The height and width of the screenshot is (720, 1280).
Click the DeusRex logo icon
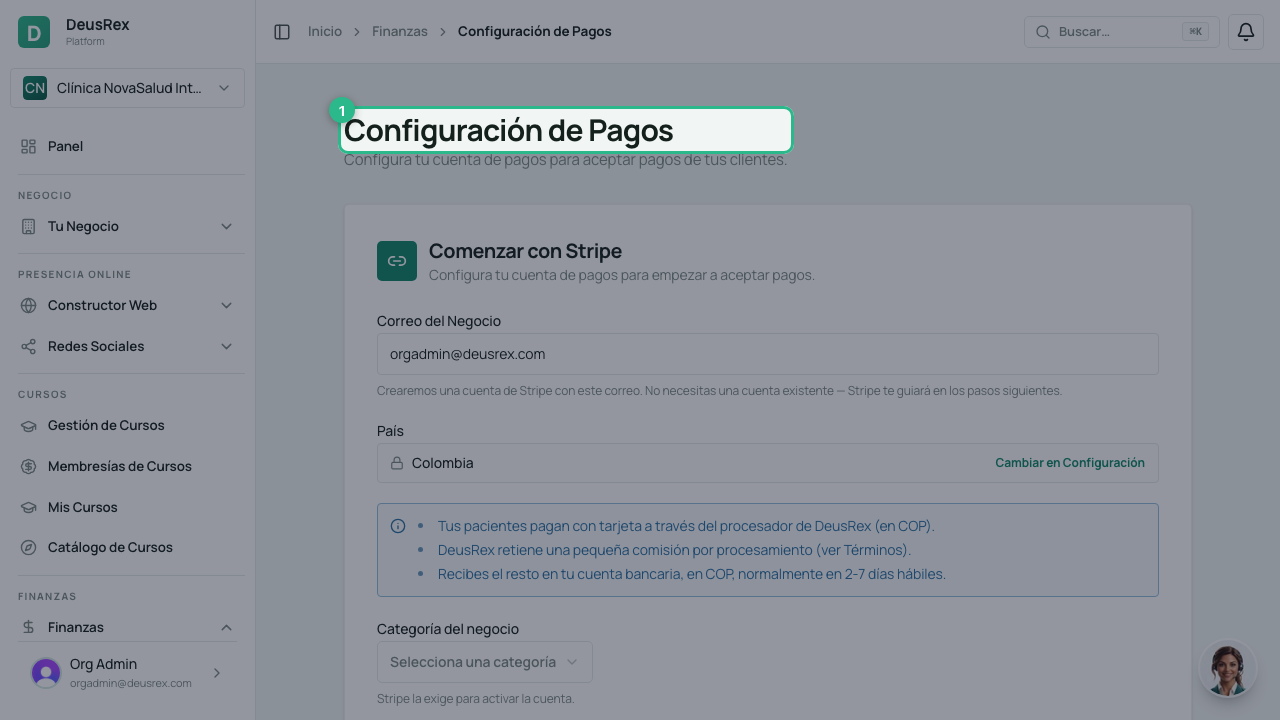(x=34, y=32)
